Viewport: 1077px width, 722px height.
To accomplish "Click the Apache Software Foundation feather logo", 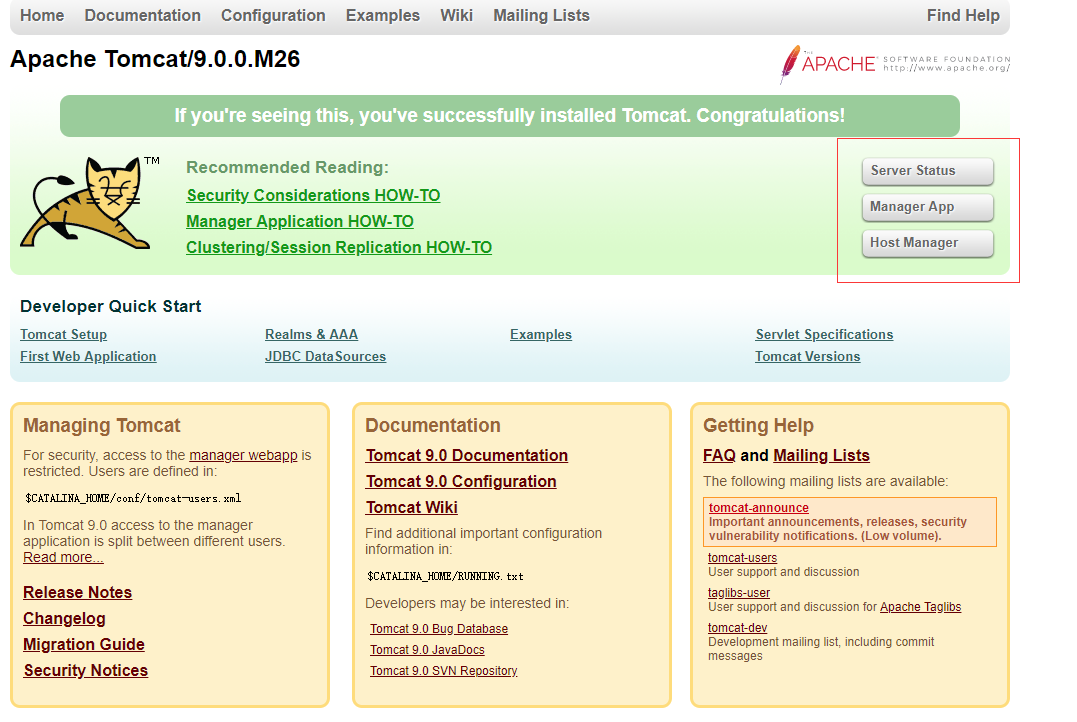I will coord(895,65).
